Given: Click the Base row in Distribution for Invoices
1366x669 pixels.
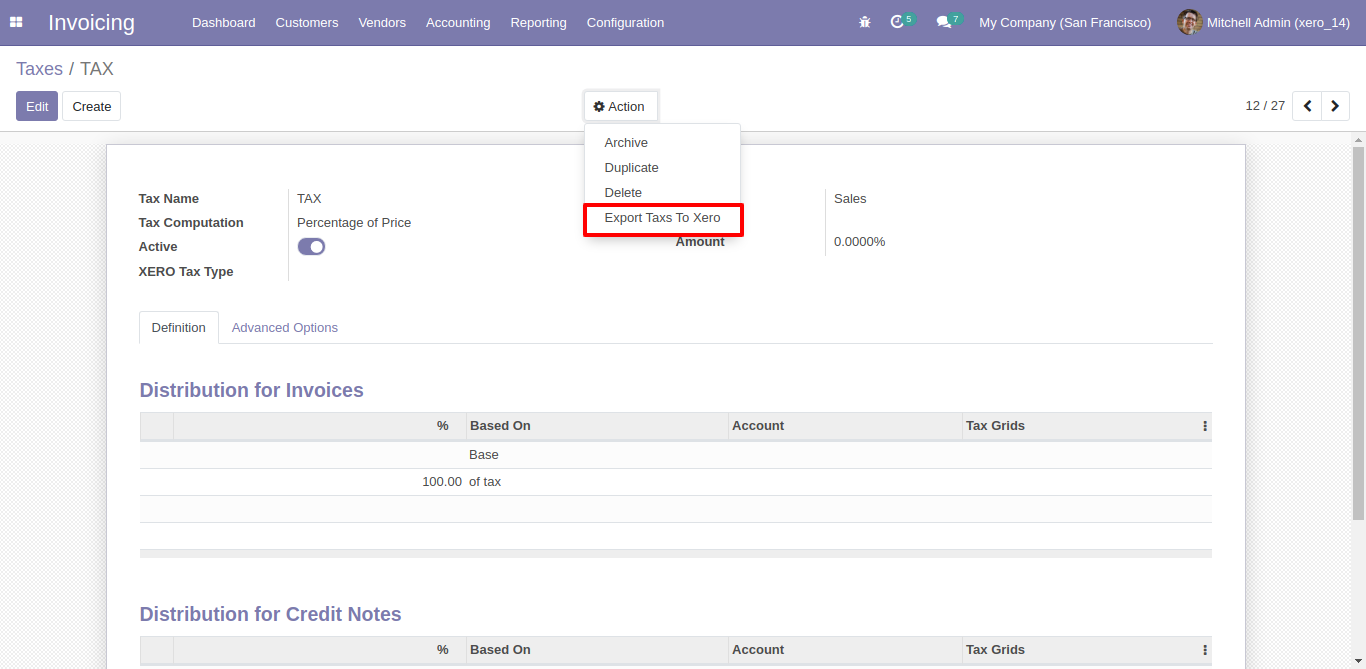Looking at the screenshot, I should pyautogui.click(x=676, y=455).
